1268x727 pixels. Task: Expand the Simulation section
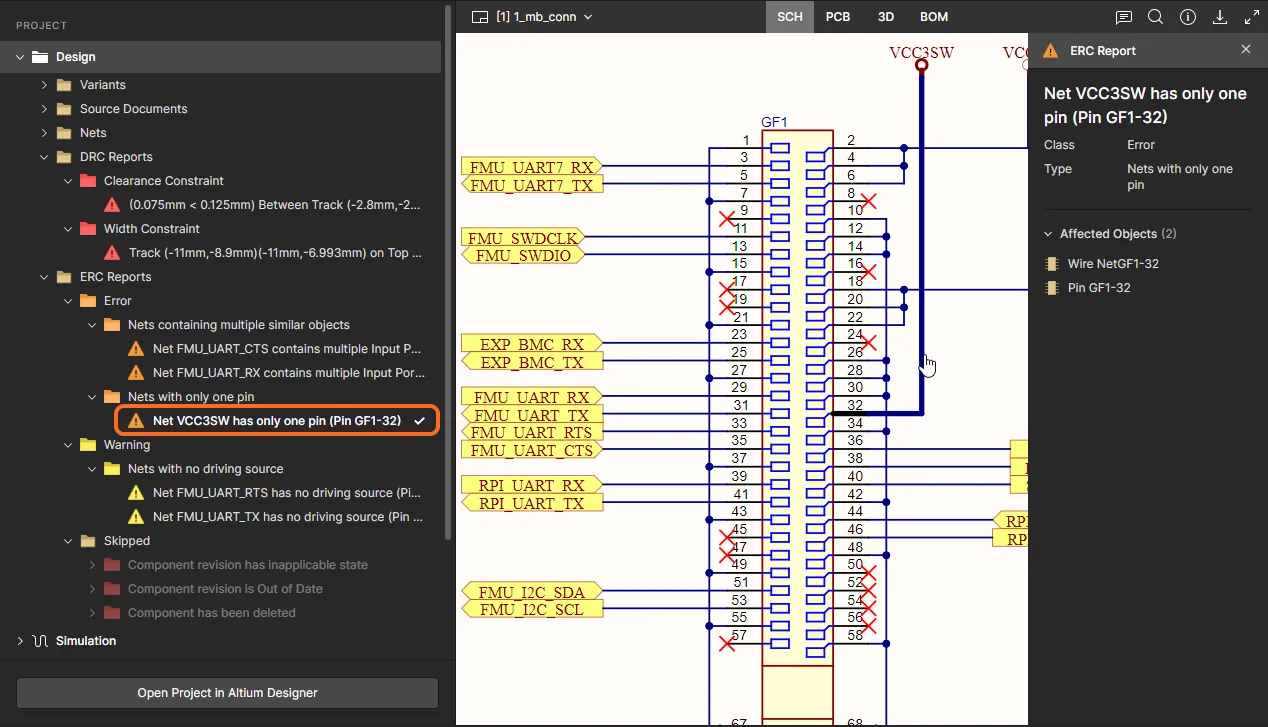pyautogui.click(x=20, y=641)
